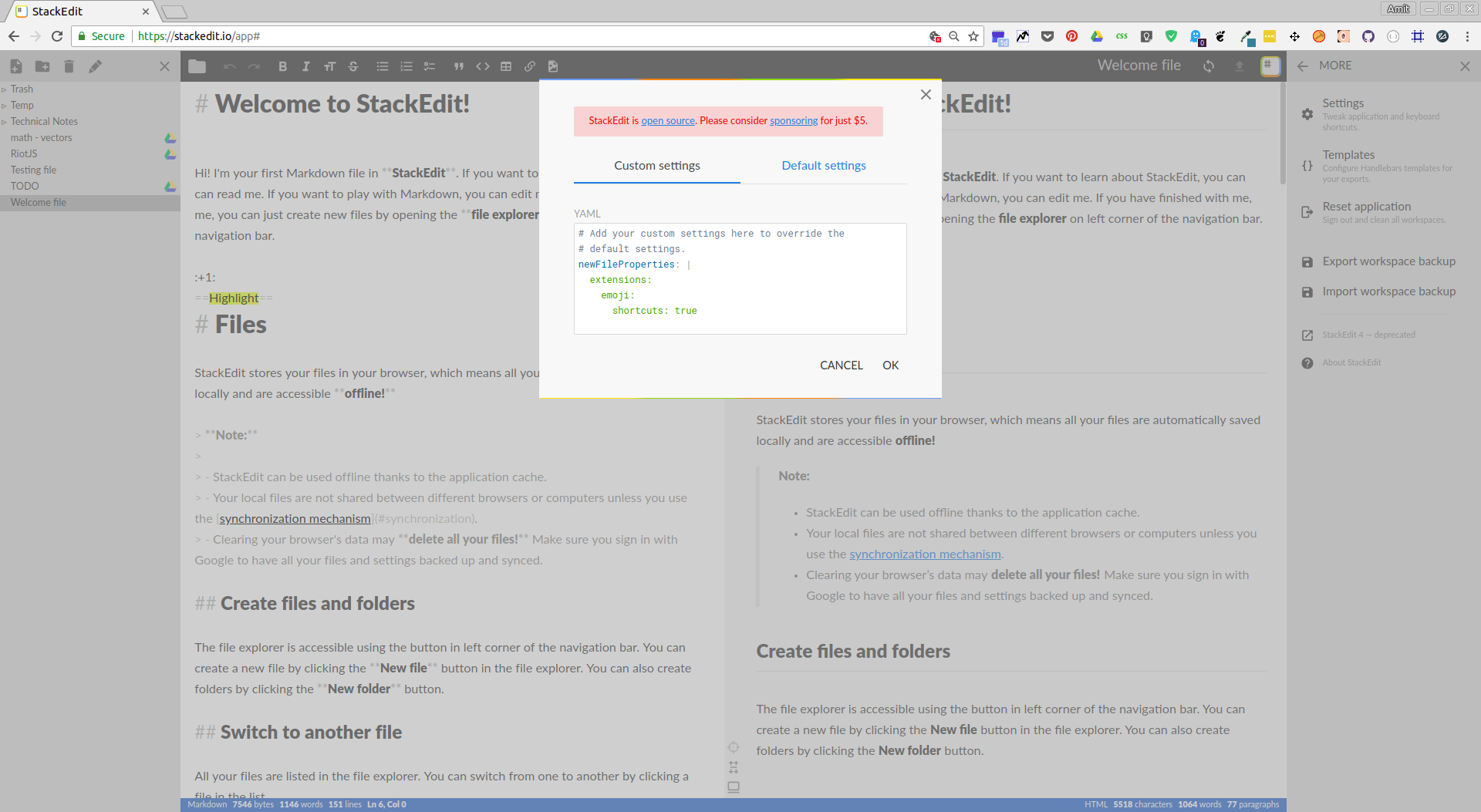1481x812 pixels.
Task: Click the delete trash icon in explorer
Action: (69, 66)
